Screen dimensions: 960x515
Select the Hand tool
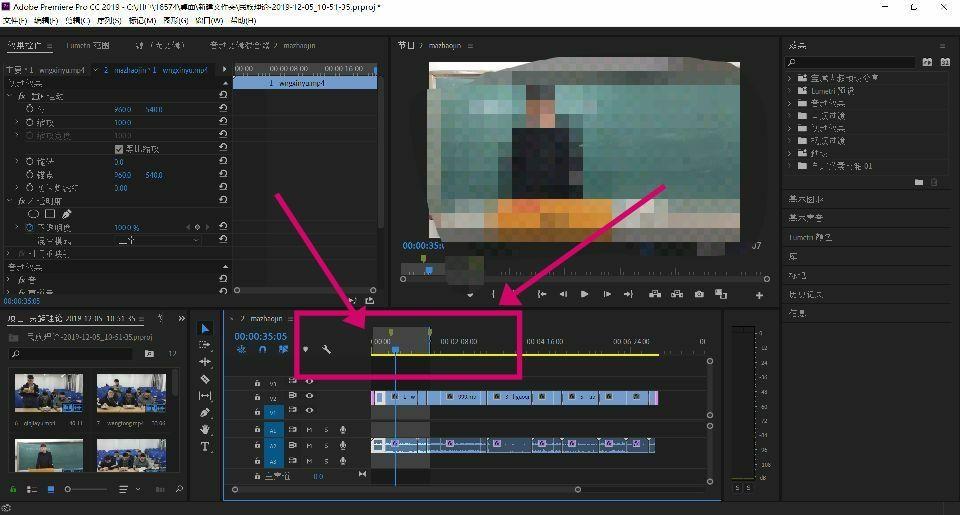pyautogui.click(x=205, y=429)
